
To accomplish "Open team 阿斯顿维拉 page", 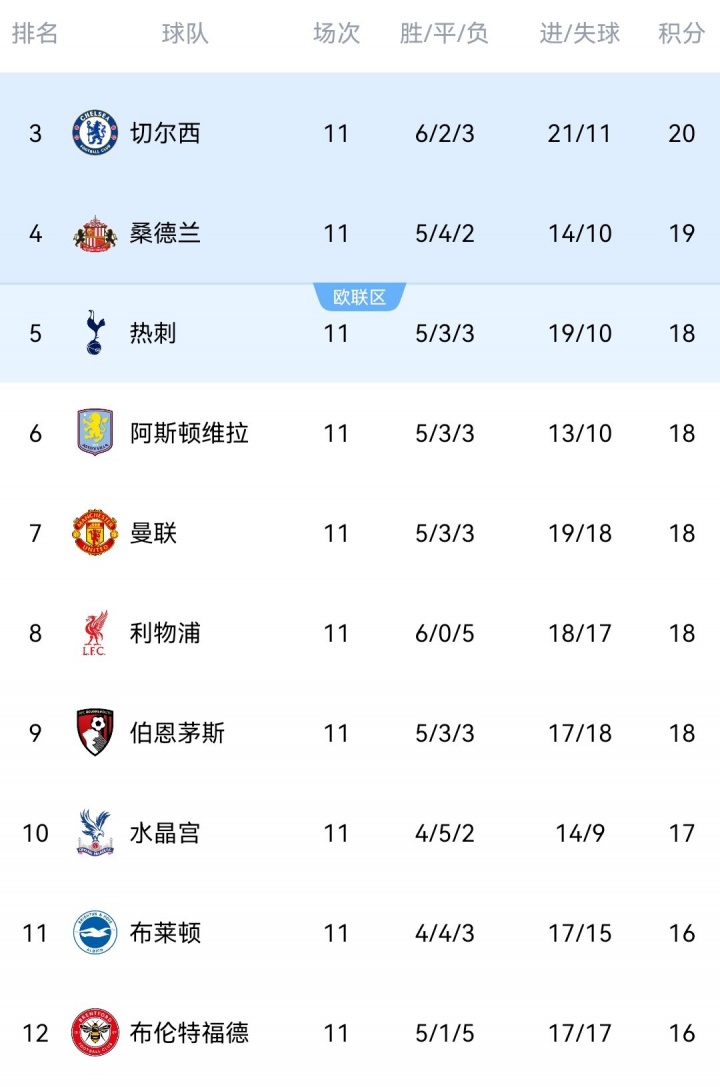I will (x=189, y=433).
